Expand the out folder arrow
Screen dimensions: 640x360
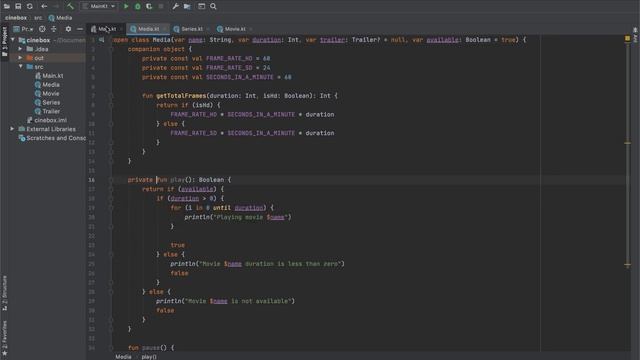point(20,58)
